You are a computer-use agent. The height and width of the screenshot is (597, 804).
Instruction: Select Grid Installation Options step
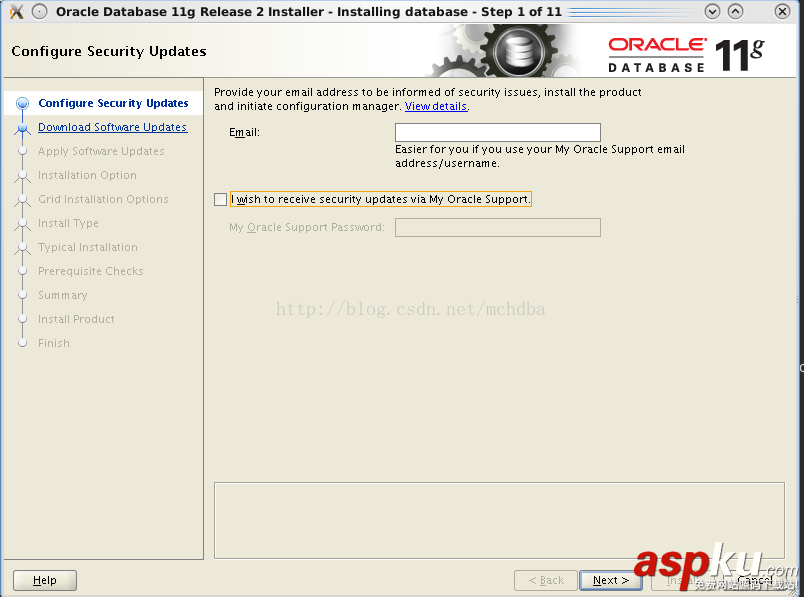point(103,199)
